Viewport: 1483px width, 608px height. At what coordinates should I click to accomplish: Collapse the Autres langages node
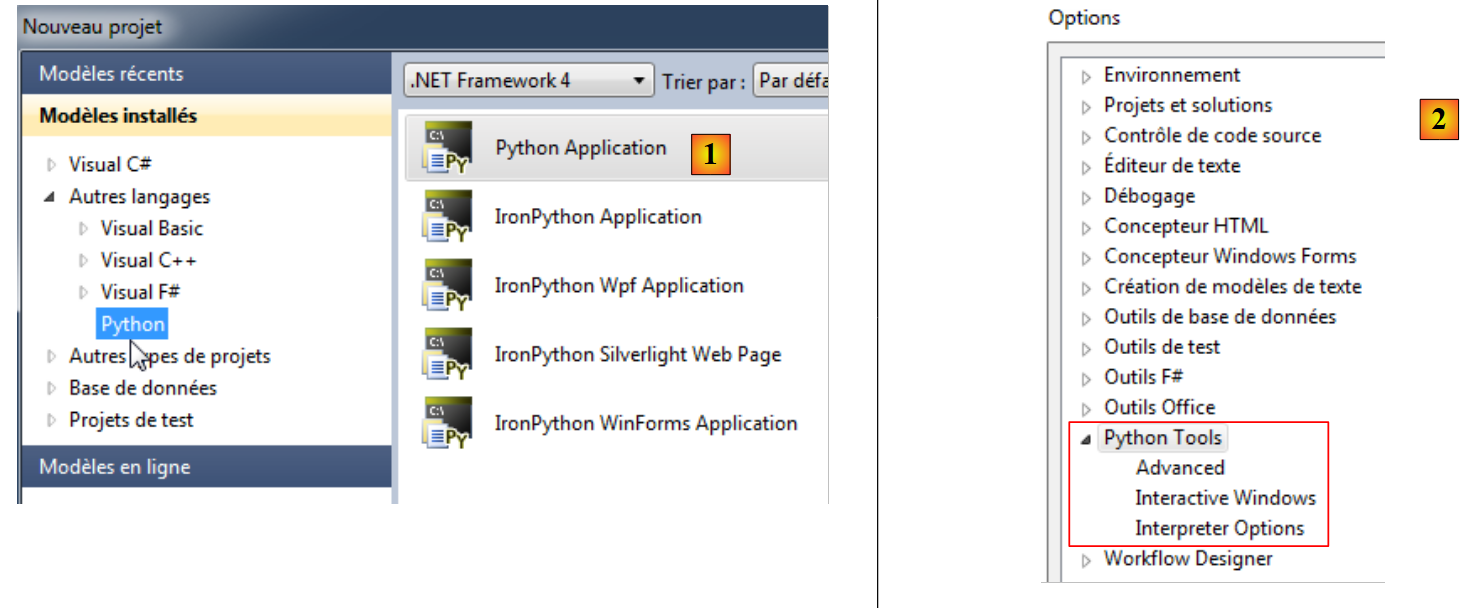51,198
